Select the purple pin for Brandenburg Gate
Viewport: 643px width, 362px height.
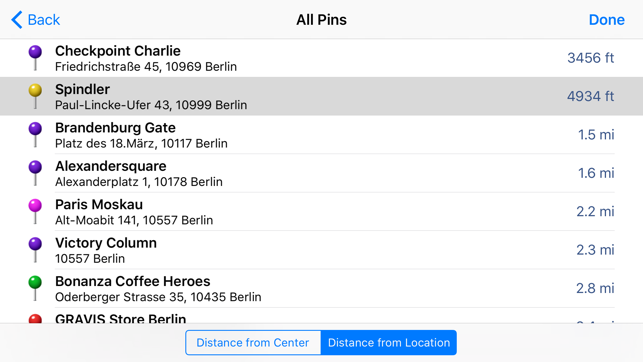(35, 134)
